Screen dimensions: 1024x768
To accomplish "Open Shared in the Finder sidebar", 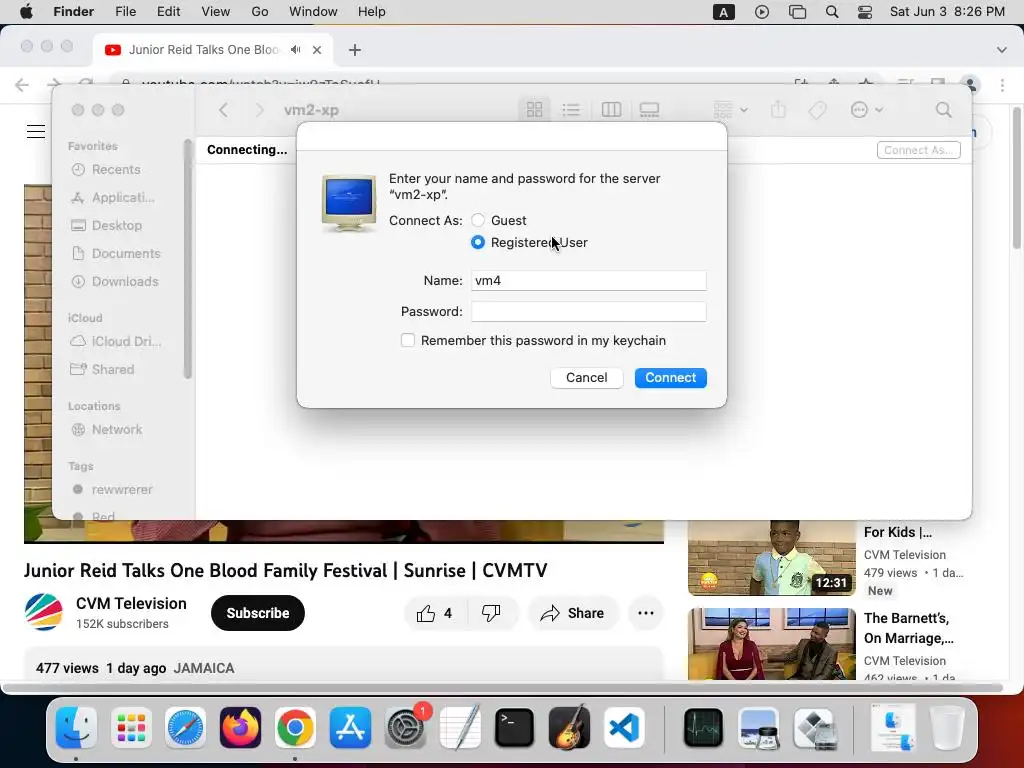I will tap(103, 370).
